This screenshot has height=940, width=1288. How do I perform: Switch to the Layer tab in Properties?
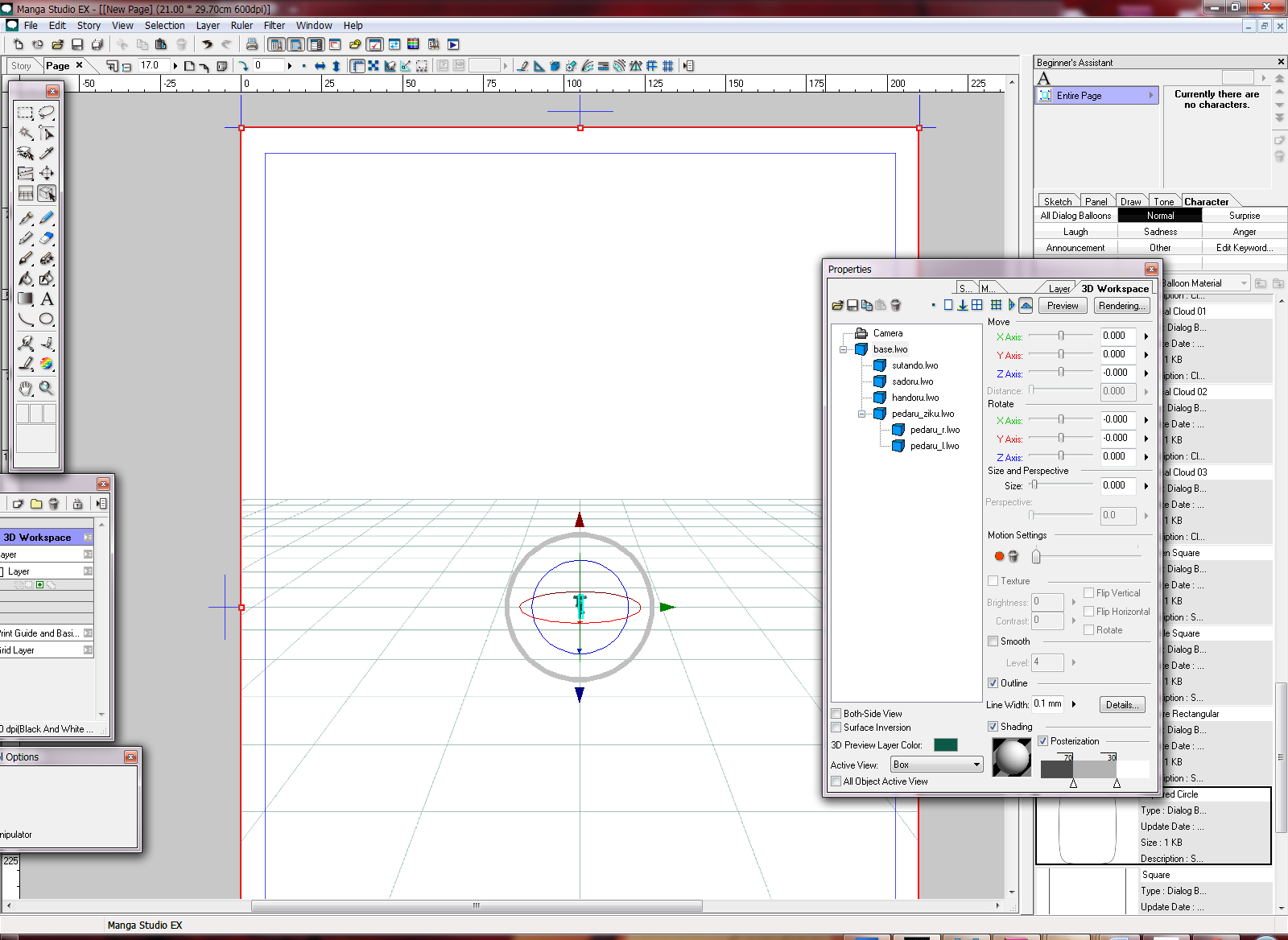(1059, 289)
